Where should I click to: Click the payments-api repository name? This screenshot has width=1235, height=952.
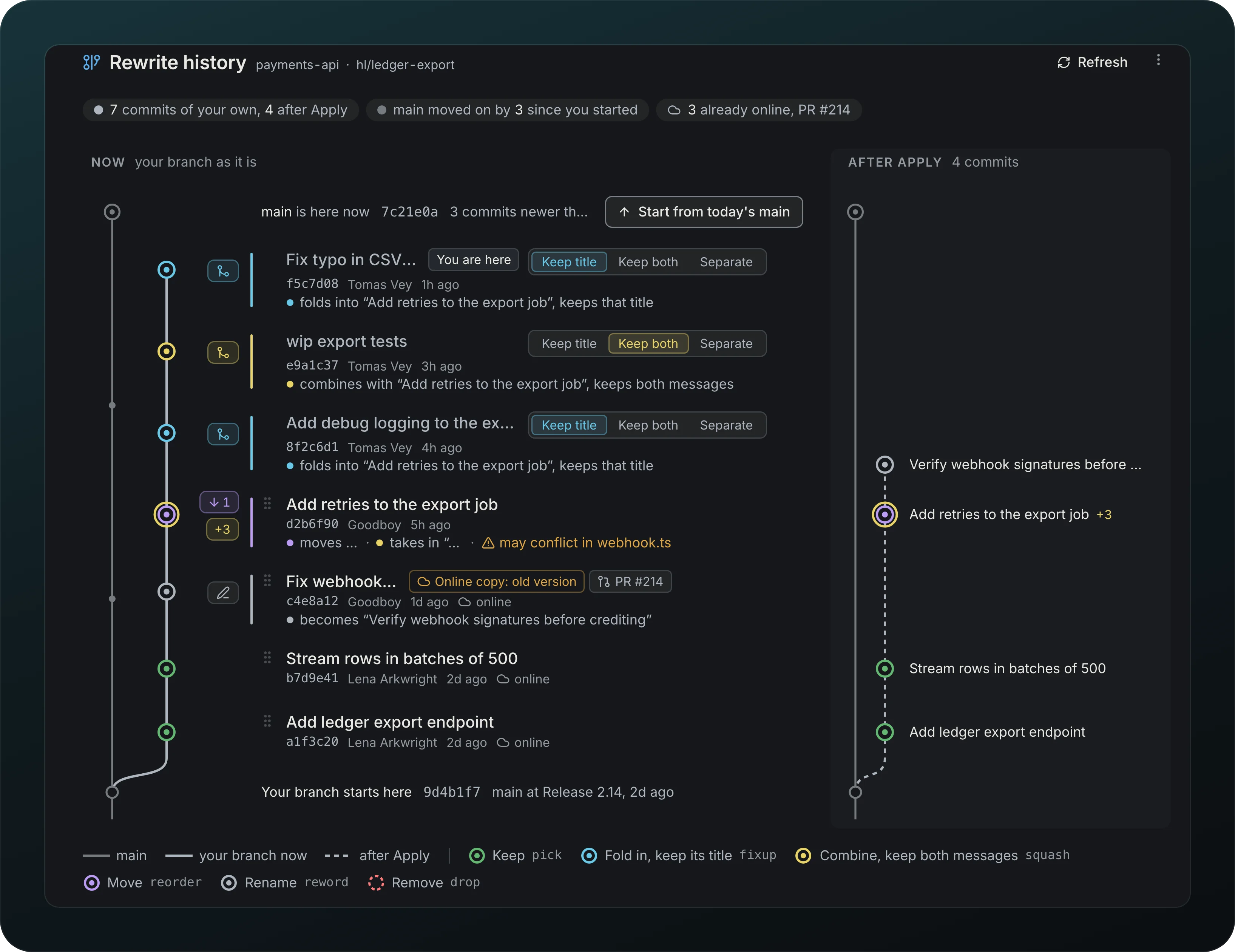click(x=298, y=65)
